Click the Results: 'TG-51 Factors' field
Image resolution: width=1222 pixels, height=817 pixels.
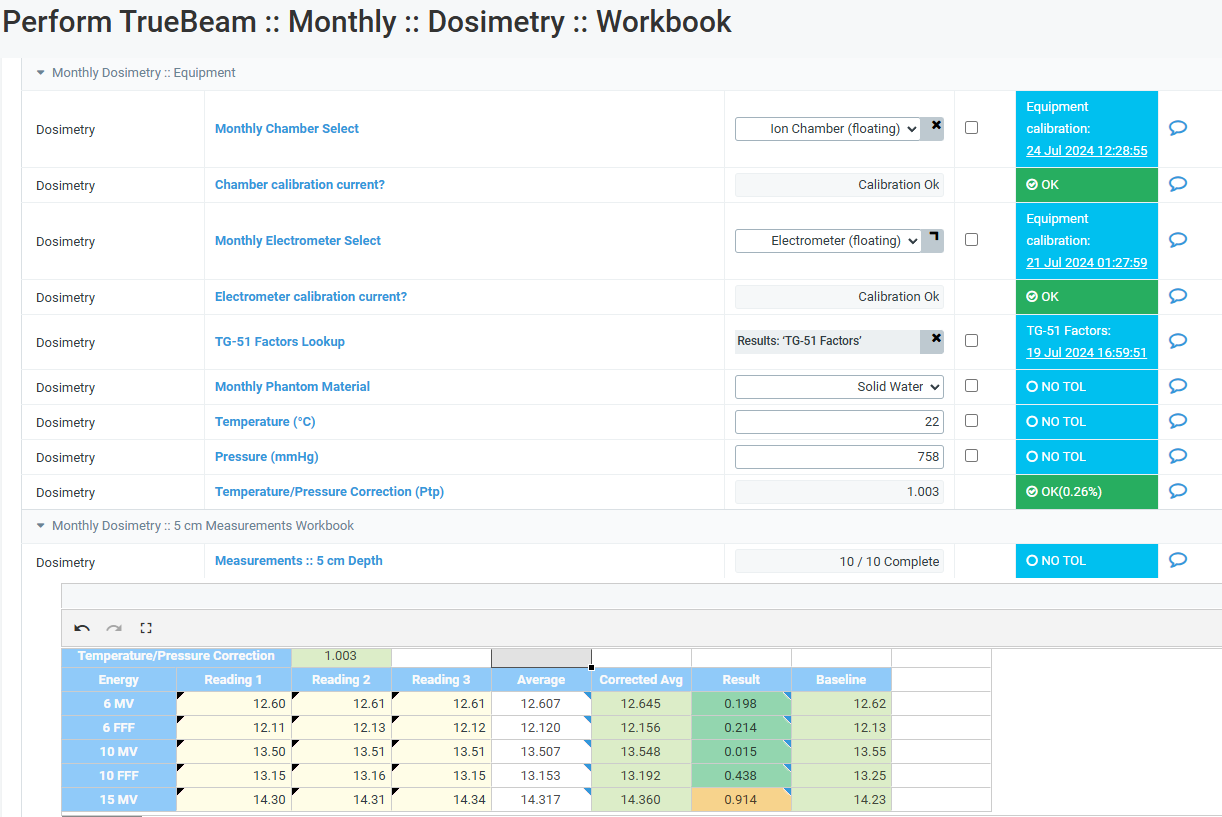[827, 341]
